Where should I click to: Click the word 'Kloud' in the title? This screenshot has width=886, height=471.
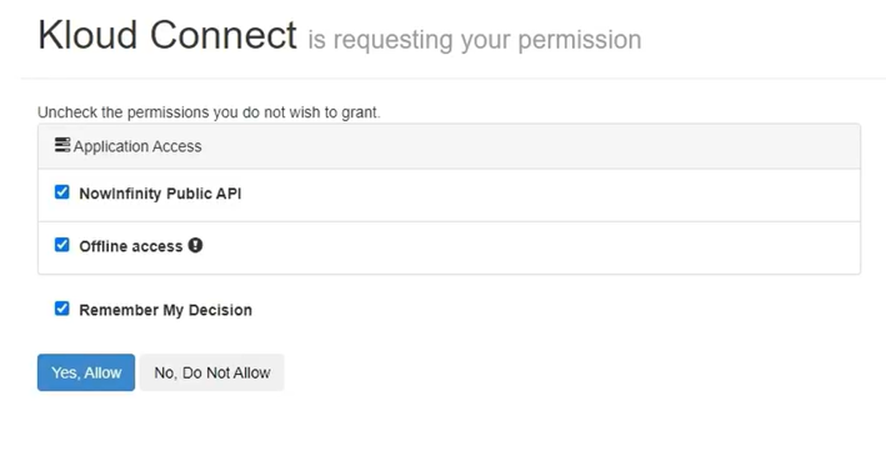tap(88, 36)
